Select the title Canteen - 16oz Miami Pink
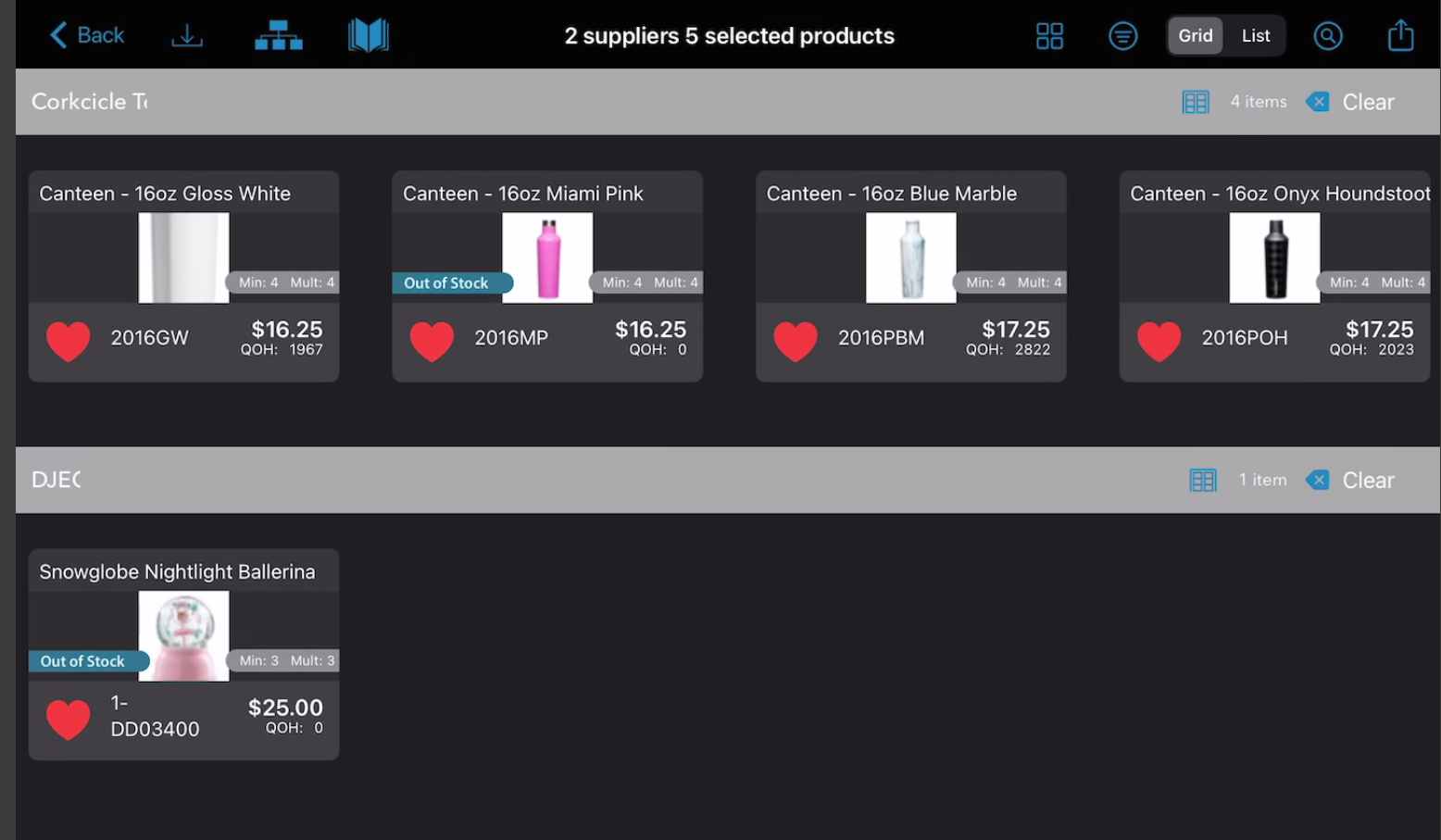The height and width of the screenshot is (840, 1441). coord(523,194)
